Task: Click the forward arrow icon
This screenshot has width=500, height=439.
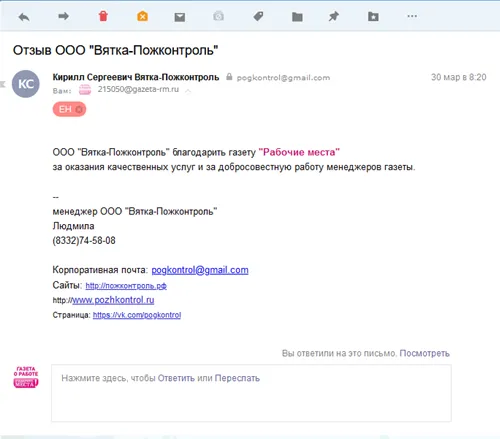Action: [63, 16]
